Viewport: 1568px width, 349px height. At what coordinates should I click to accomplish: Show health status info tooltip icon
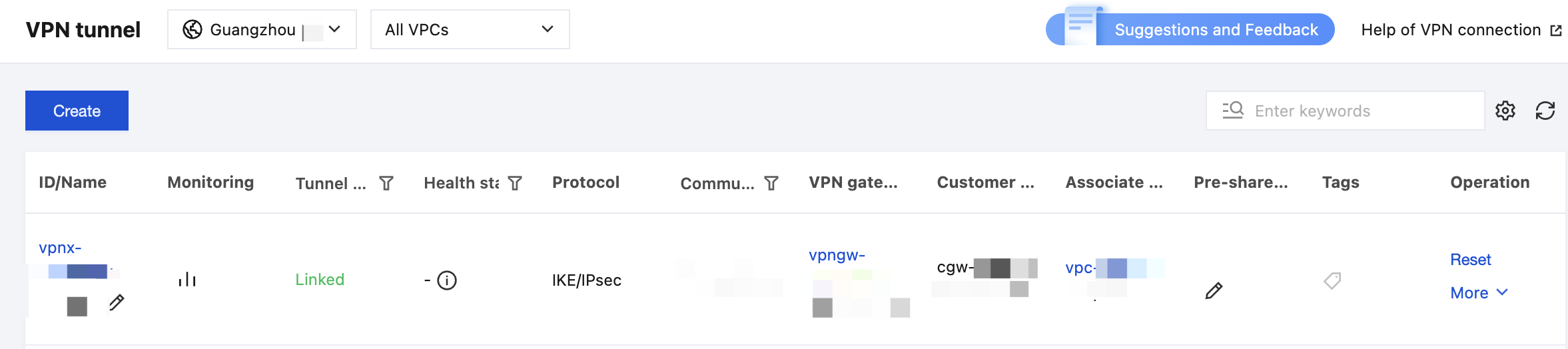(447, 280)
